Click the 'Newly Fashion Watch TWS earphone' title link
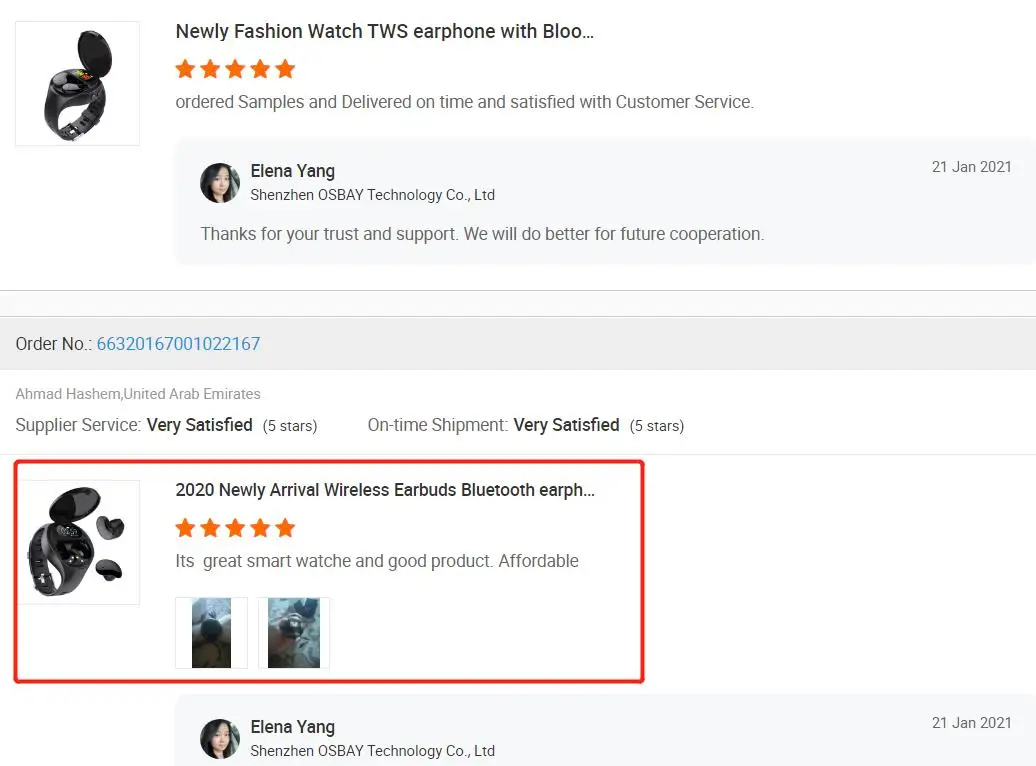Image resolution: width=1036 pixels, height=766 pixels. tap(385, 31)
